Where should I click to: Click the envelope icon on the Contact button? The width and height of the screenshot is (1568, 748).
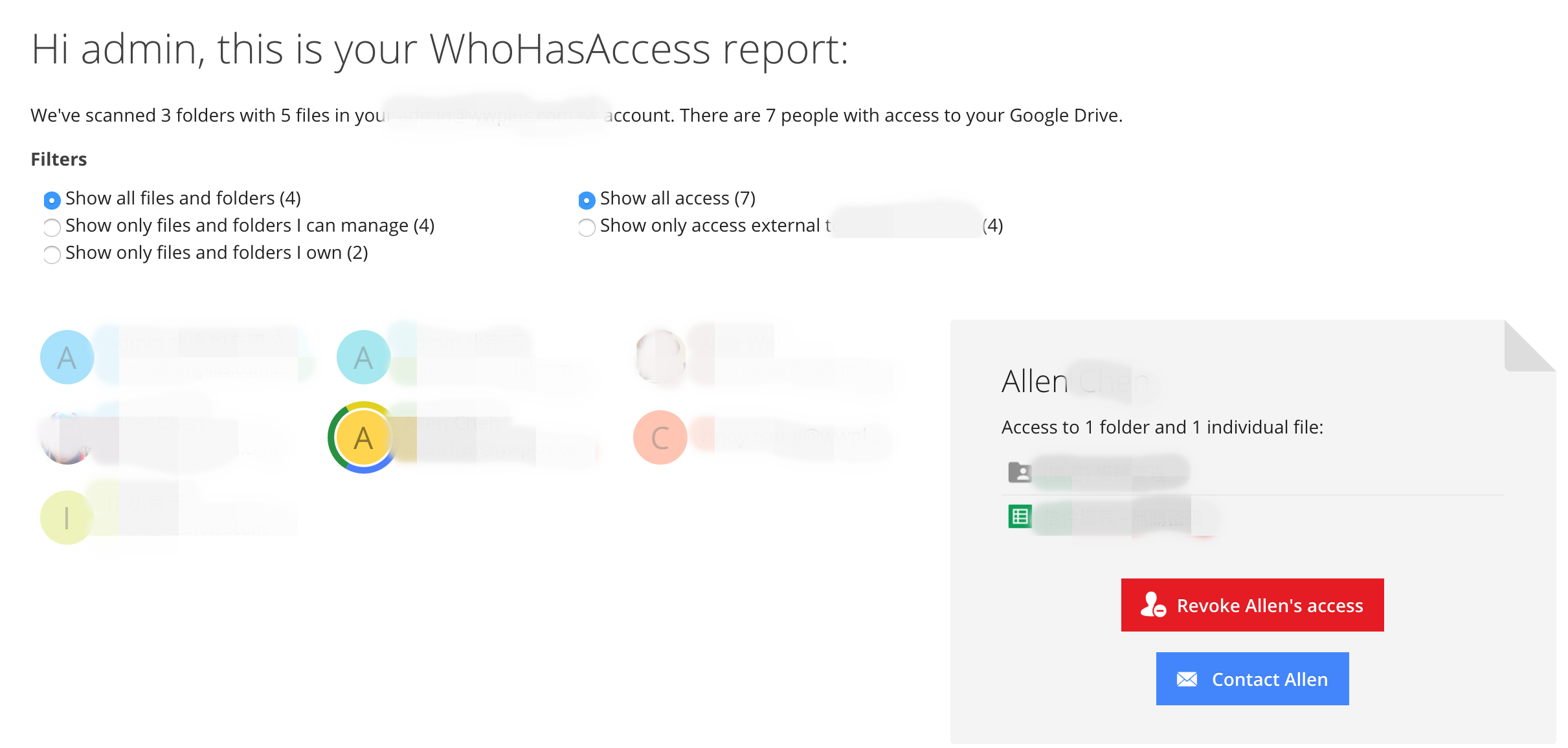coord(1187,679)
